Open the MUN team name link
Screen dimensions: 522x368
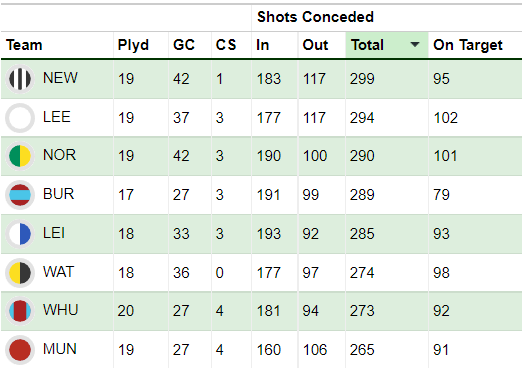60,349
